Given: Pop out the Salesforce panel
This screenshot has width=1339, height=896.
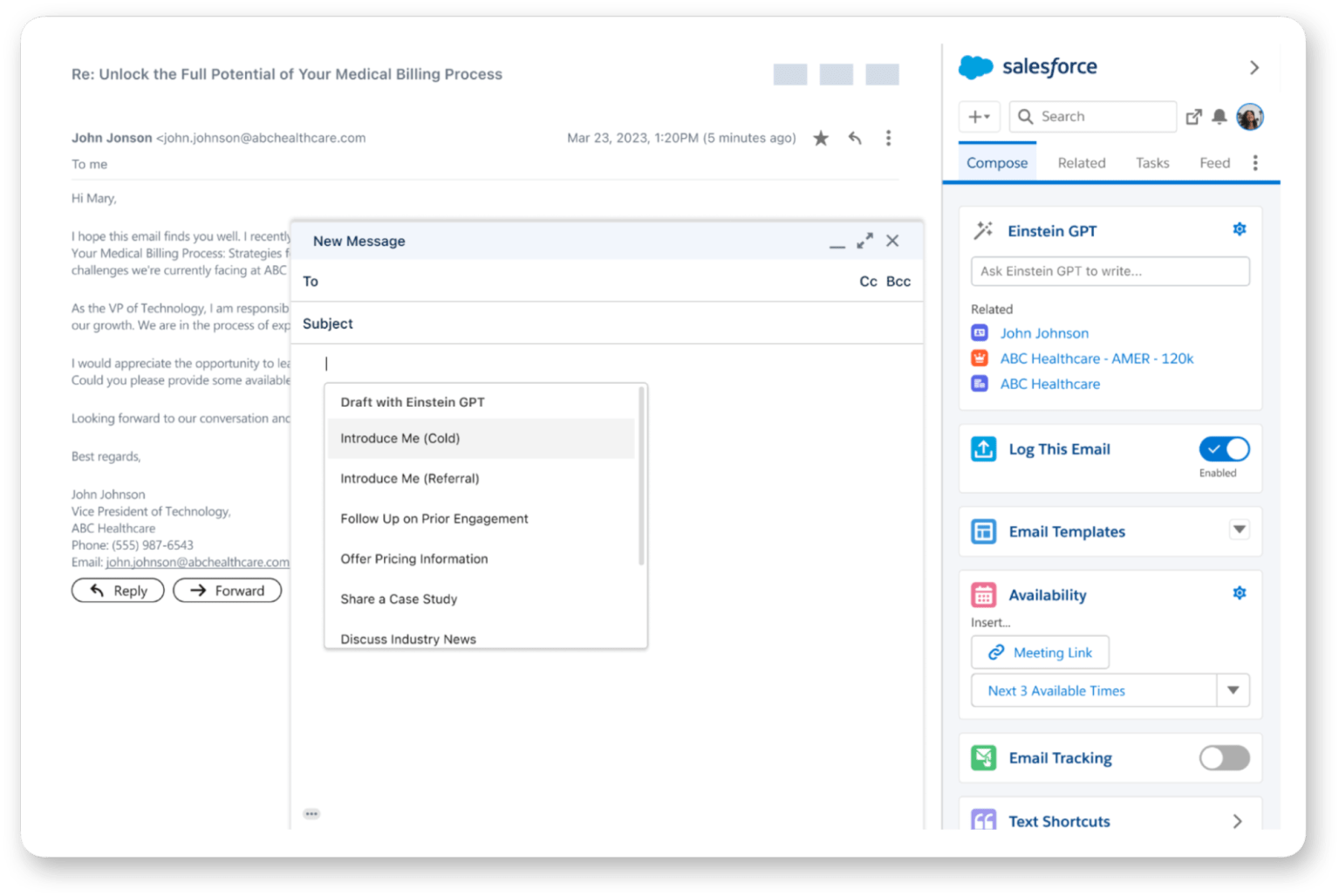Looking at the screenshot, I should (1193, 116).
